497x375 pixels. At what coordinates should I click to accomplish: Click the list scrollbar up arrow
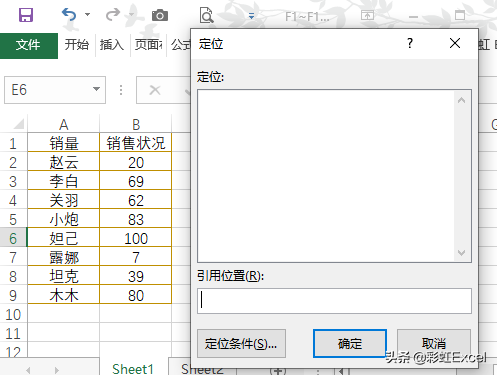462,100
